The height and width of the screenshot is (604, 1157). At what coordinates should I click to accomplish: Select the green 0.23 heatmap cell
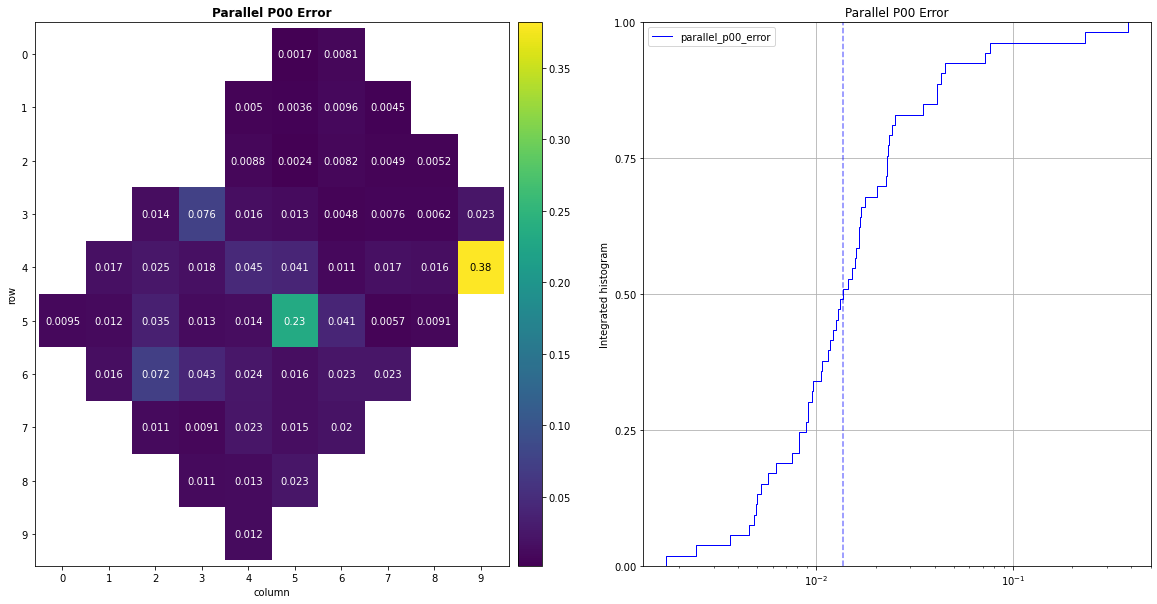click(x=295, y=321)
